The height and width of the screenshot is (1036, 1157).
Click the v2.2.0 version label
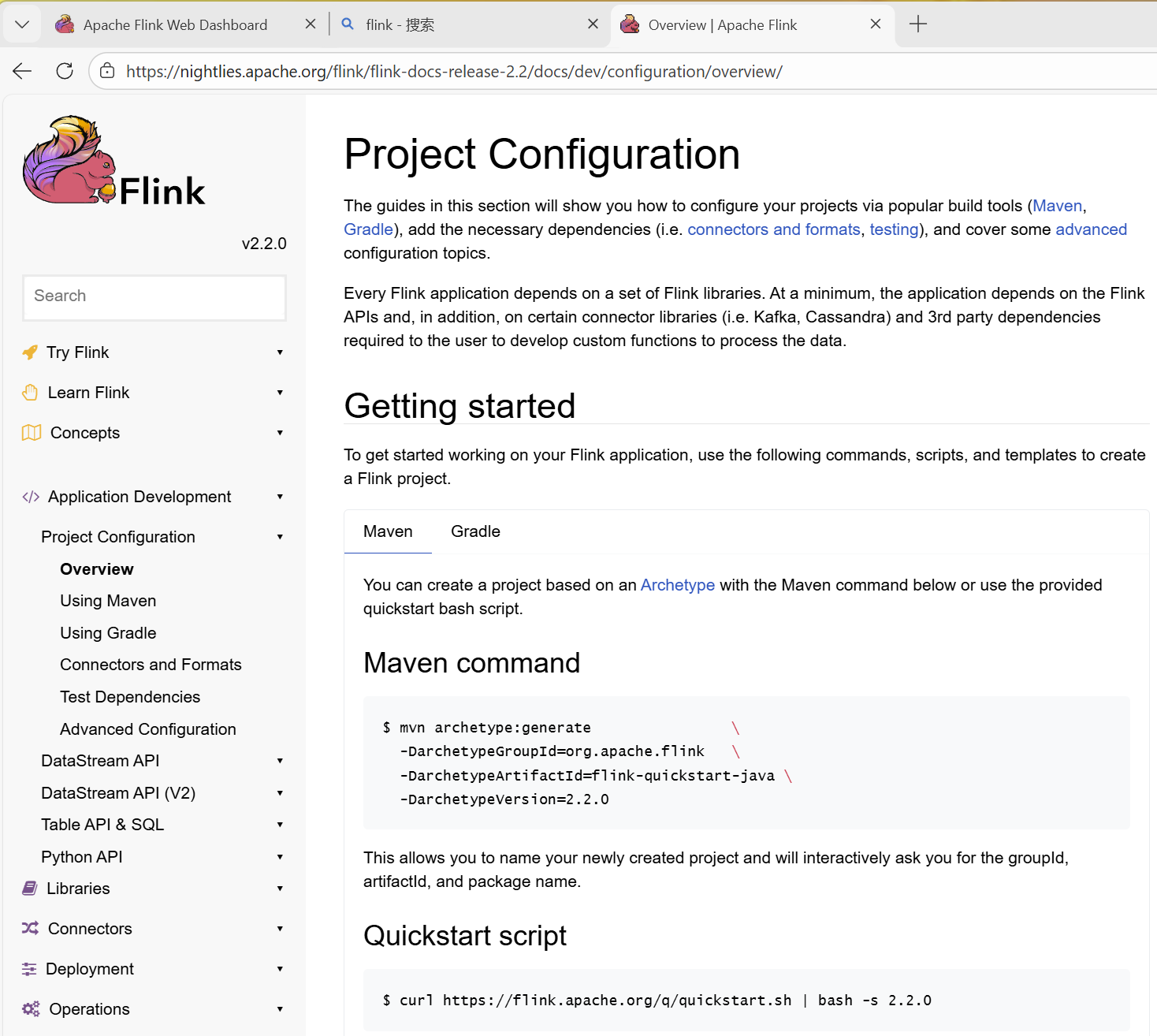(x=264, y=244)
